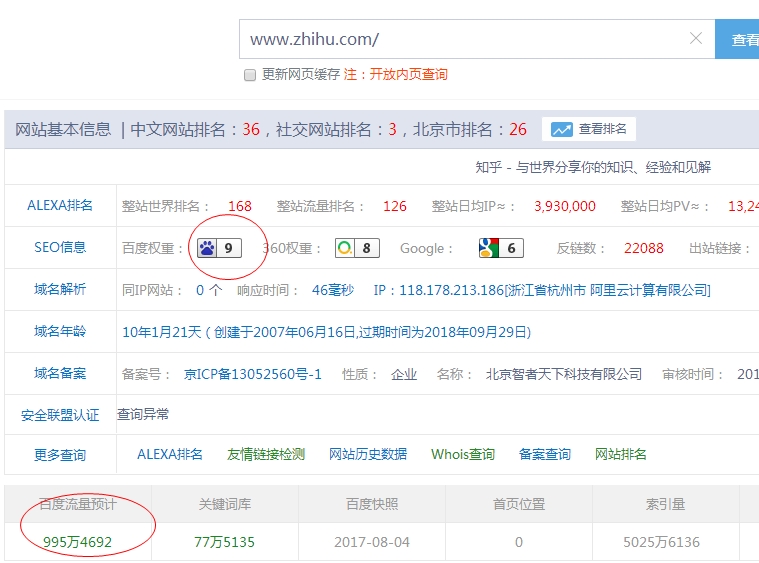Click company name 北京智者天下科技有限公司

tap(563, 374)
